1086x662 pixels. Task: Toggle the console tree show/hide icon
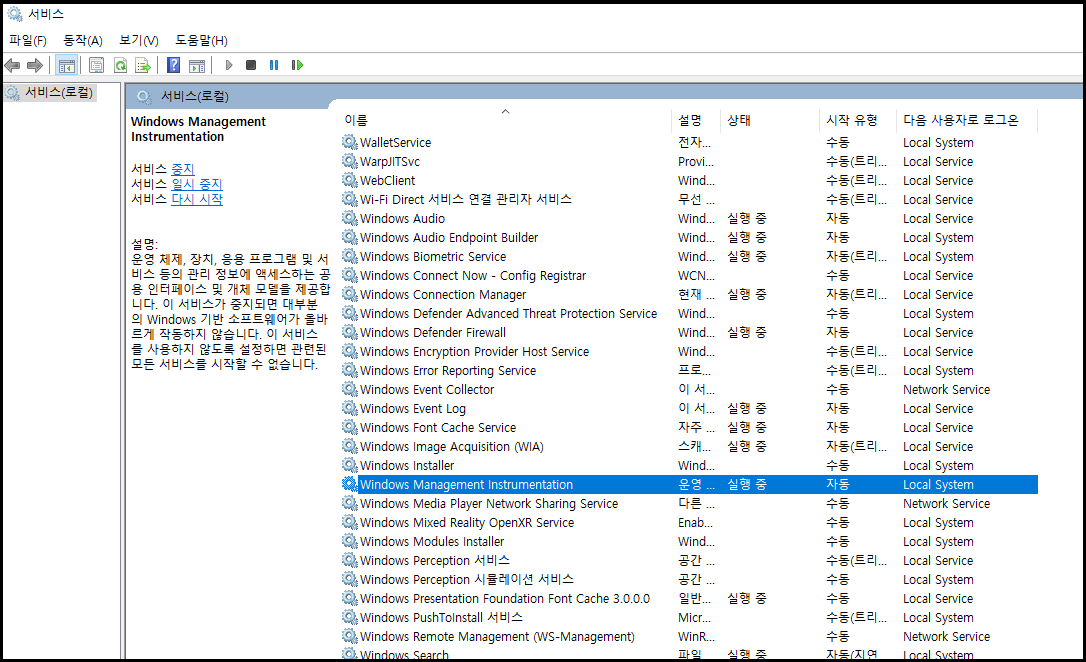[66, 65]
